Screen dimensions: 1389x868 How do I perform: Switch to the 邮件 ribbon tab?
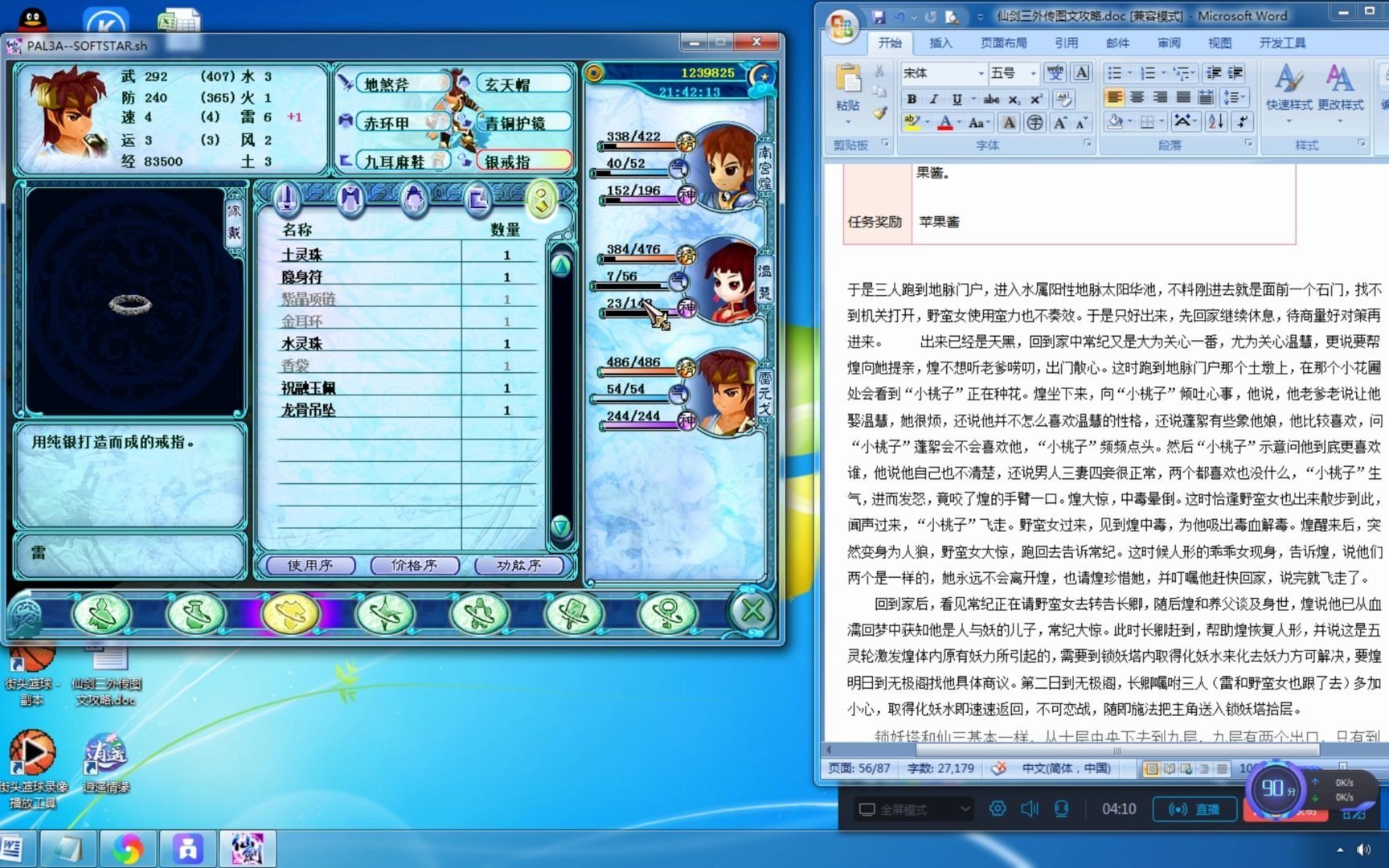click(x=1117, y=43)
